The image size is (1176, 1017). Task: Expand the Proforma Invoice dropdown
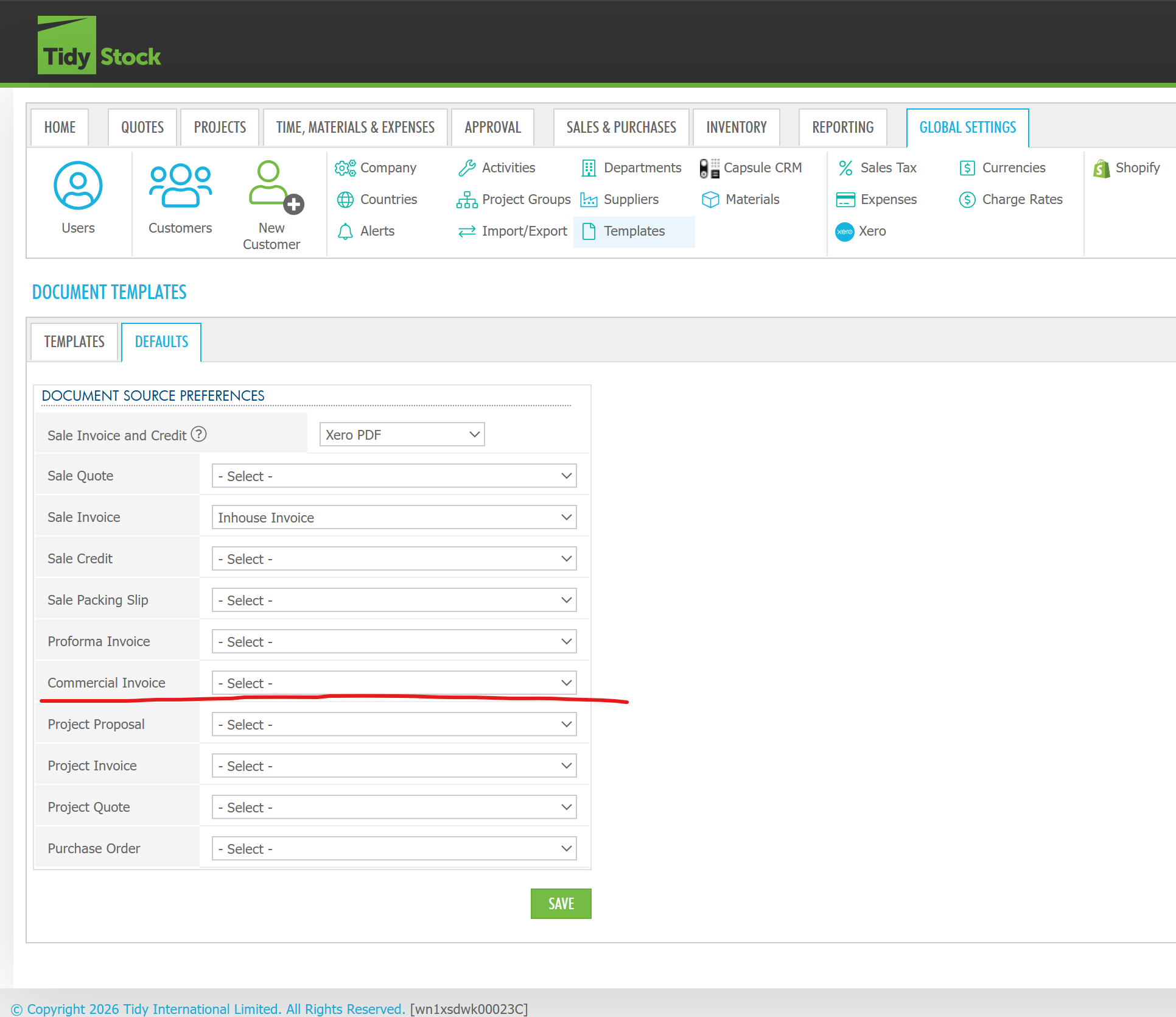click(394, 642)
